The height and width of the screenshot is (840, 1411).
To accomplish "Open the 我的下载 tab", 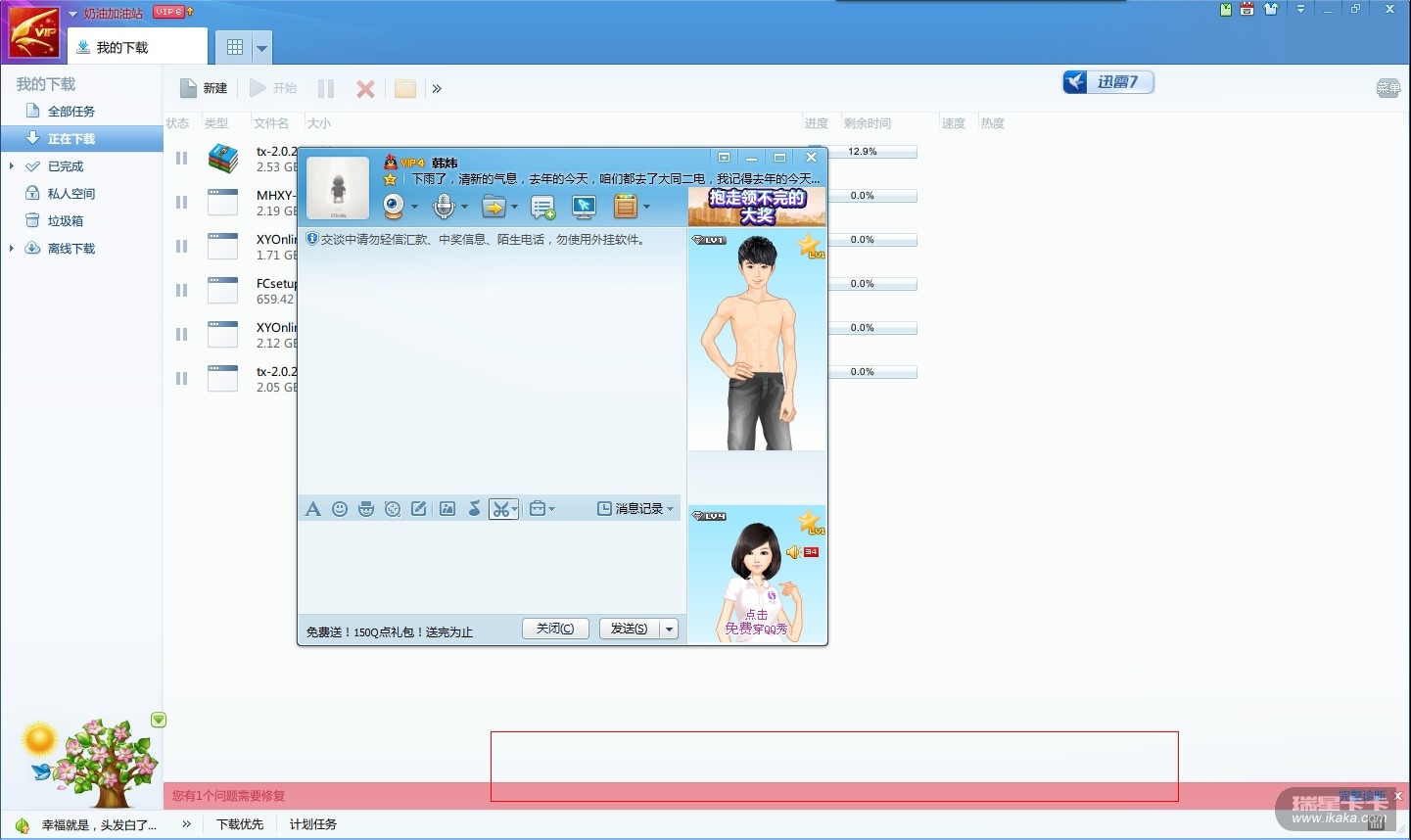I will click(121, 47).
